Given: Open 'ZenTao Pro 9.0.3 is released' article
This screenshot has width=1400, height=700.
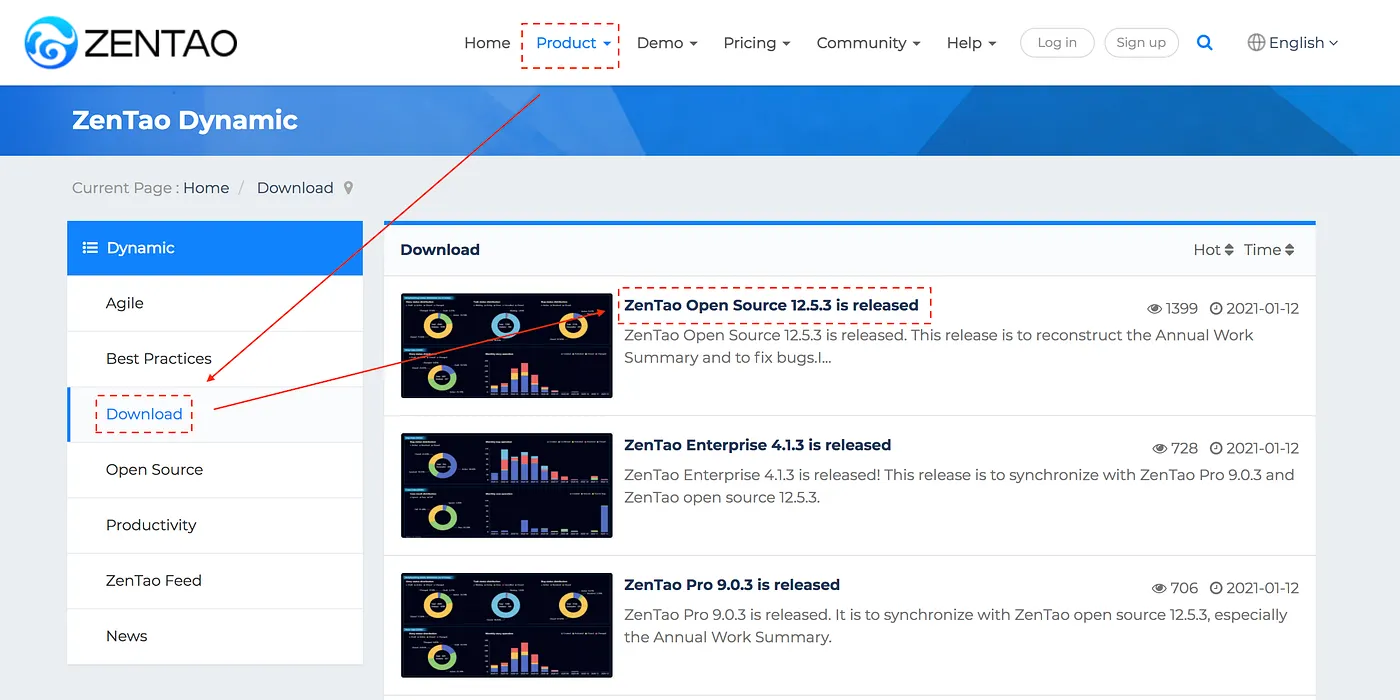Looking at the screenshot, I should click(732, 585).
